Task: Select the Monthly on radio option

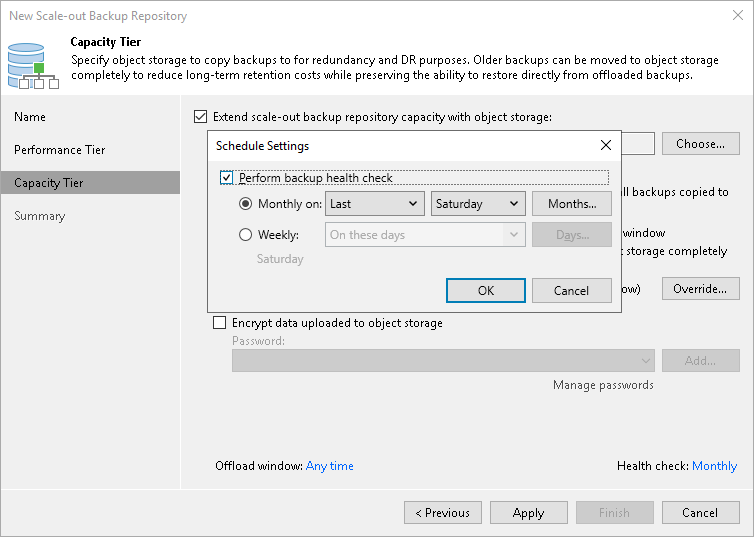Action: (246, 204)
